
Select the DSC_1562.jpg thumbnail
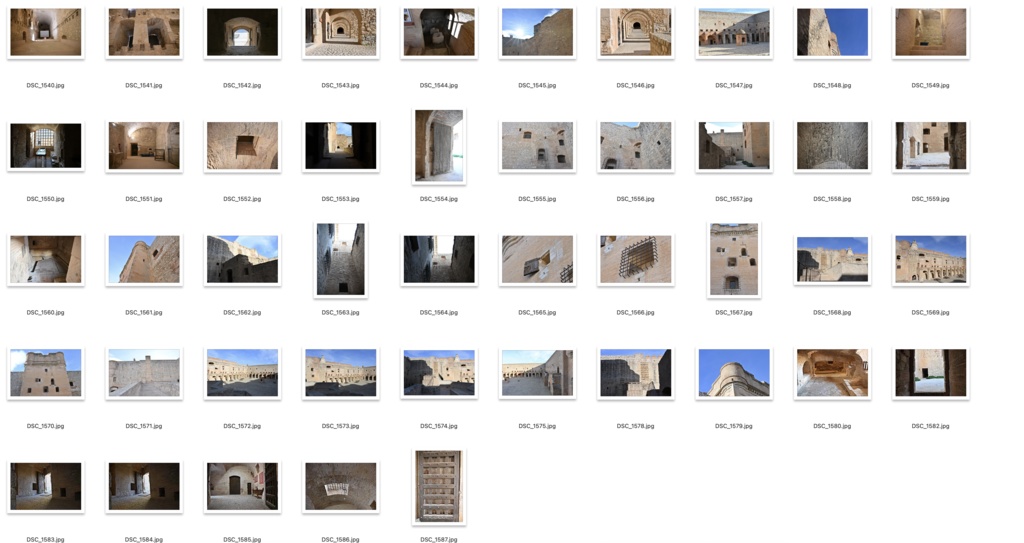coord(242,259)
